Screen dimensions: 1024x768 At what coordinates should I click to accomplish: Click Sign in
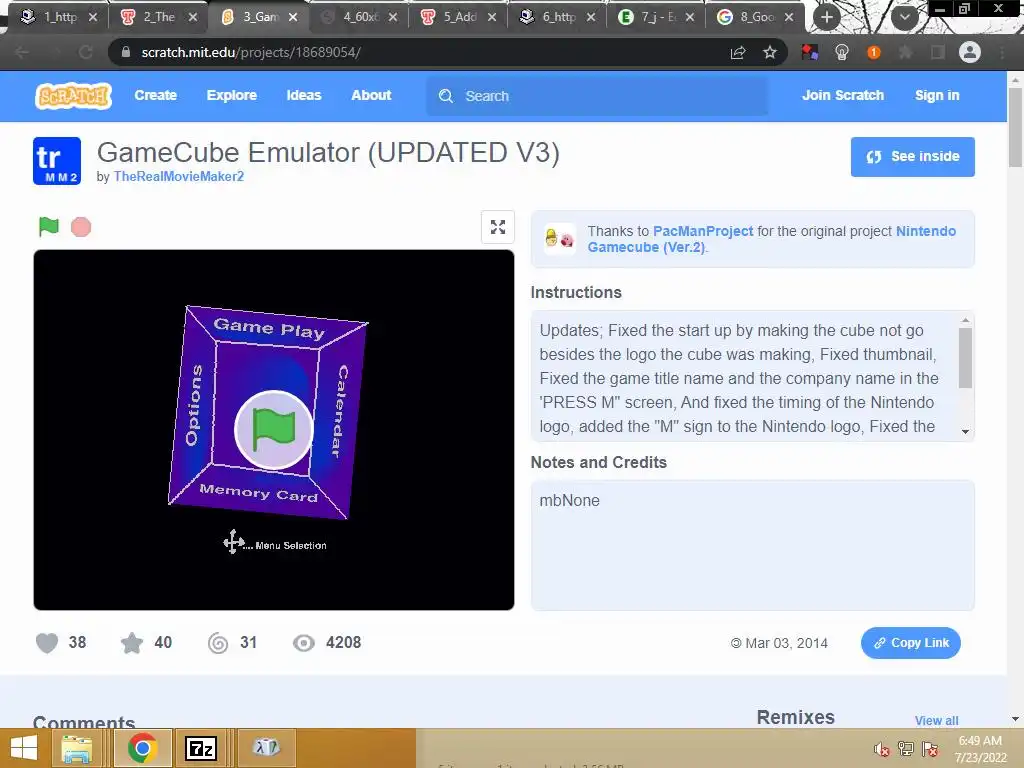coord(937,95)
